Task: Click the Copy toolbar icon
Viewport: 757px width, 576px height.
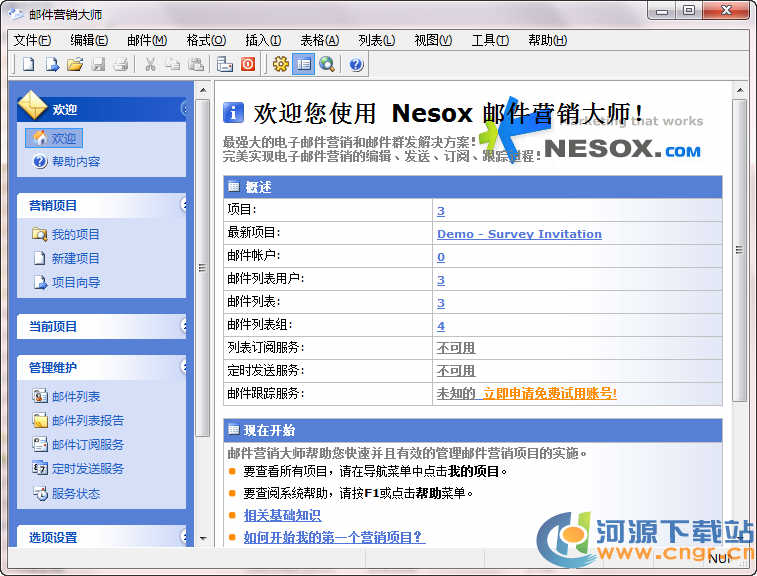Action: [173, 64]
